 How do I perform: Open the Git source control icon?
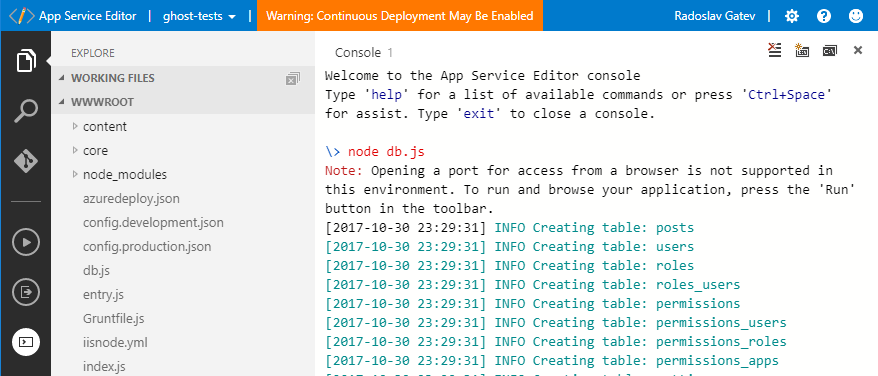pos(26,161)
